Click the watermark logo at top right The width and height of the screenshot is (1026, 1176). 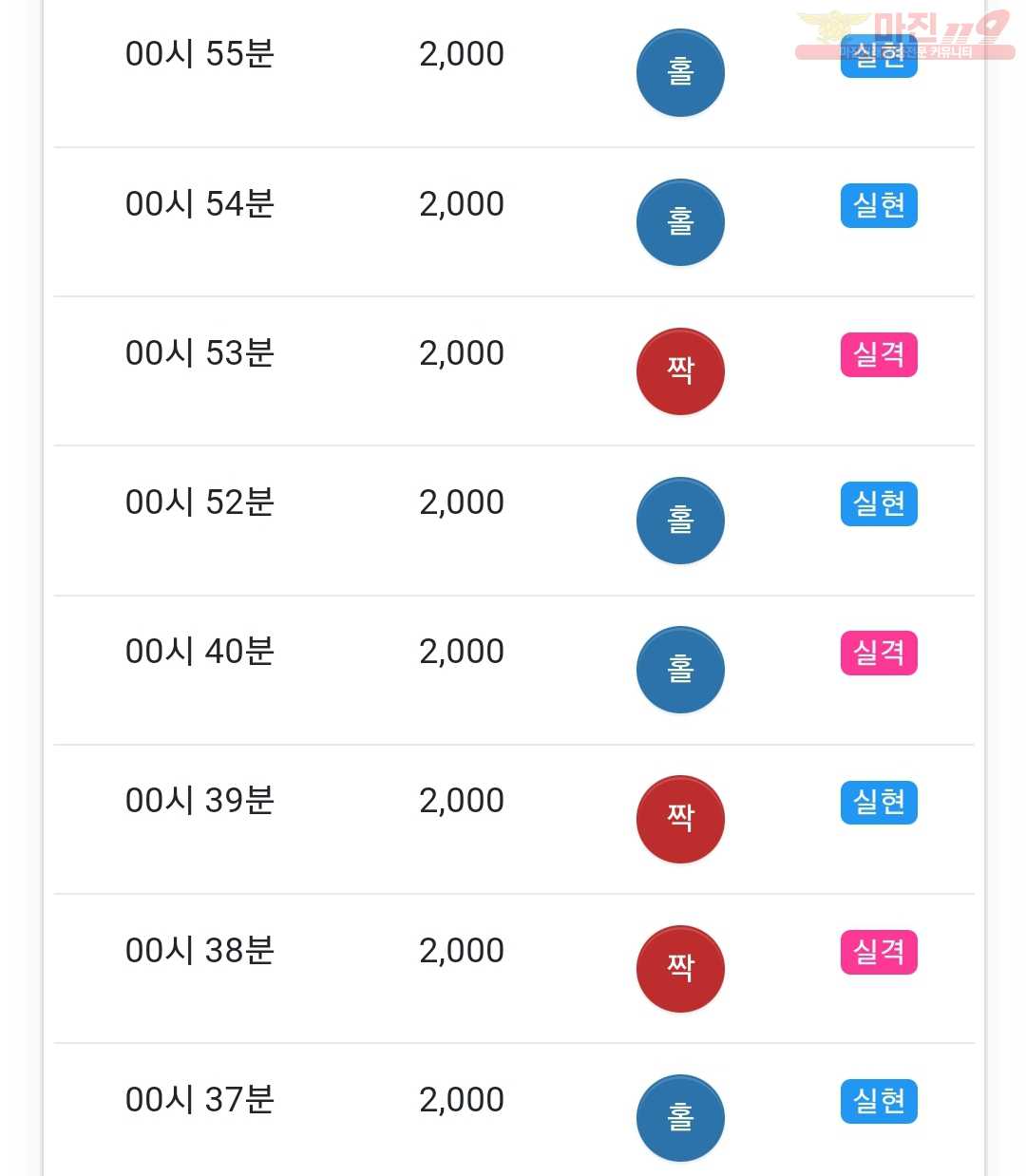pyautogui.click(x=904, y=35)
